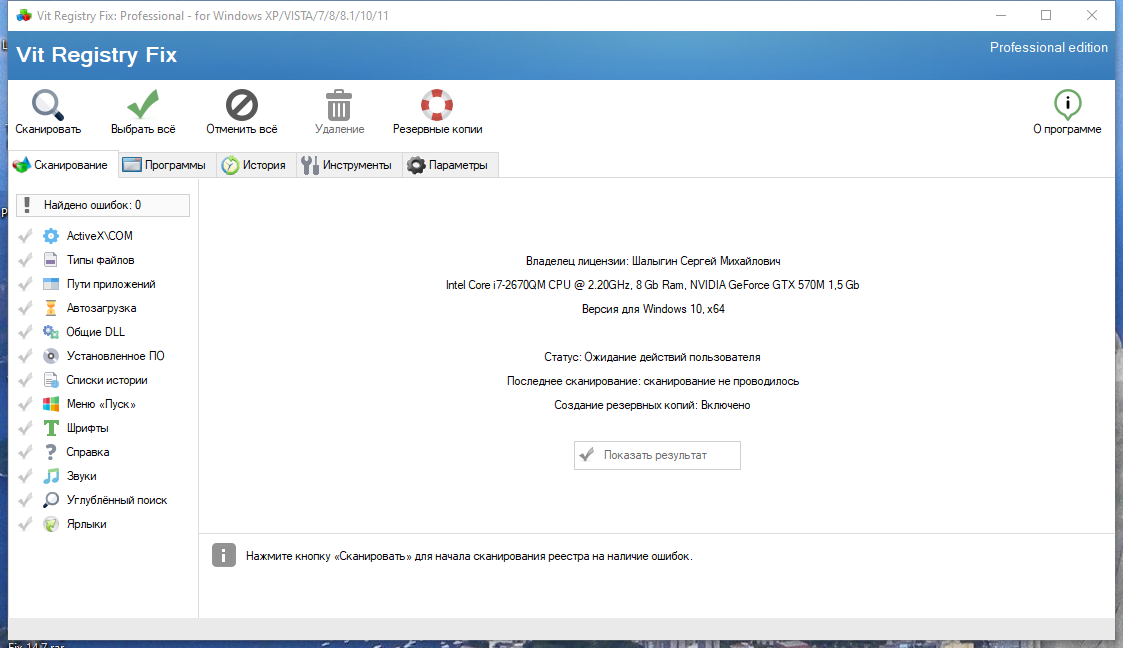Screen dimensions: 1123x648
Task: Toggle the Автозагрузка checkmark
Action: click(25, 308)
